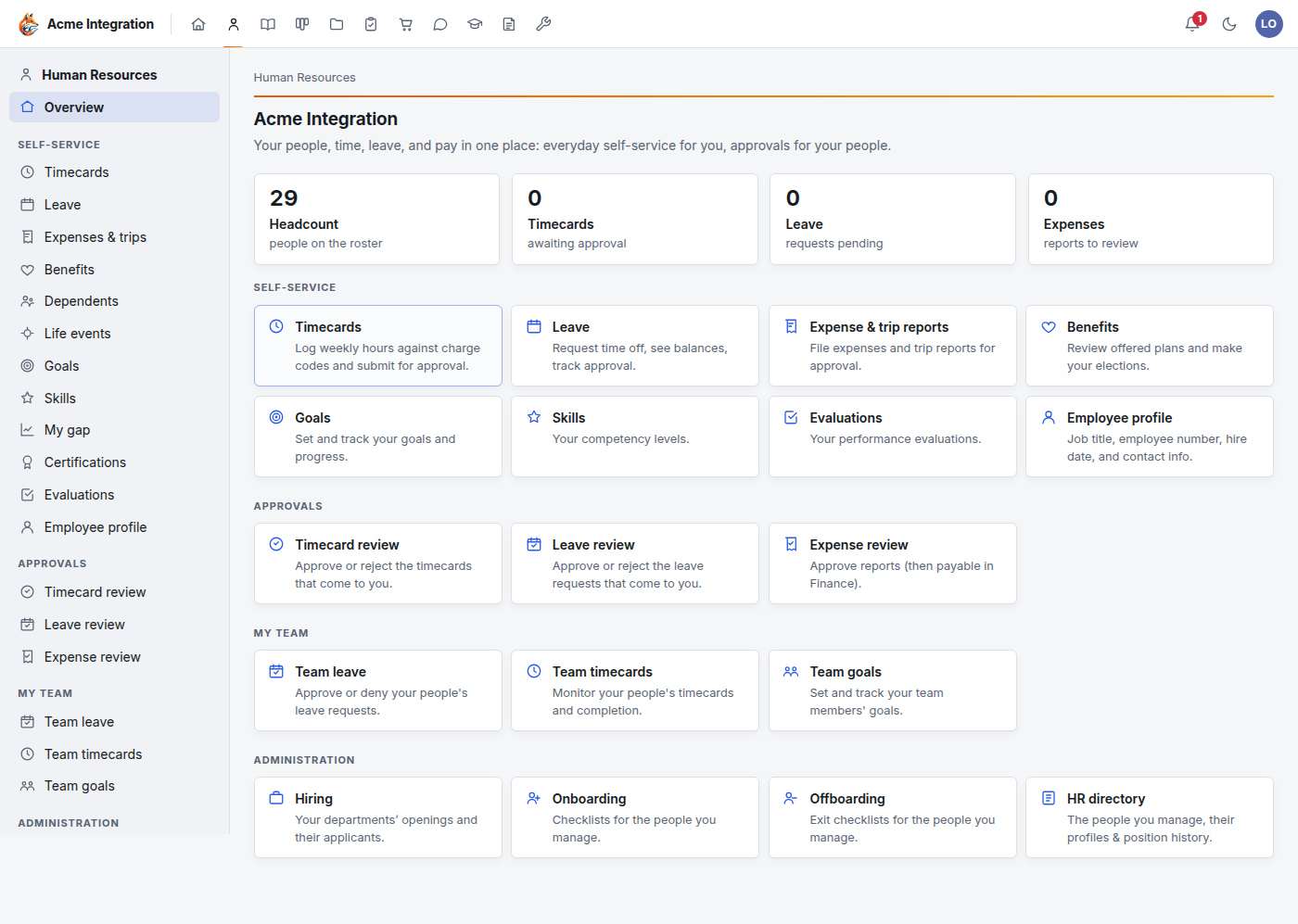Open the Benefits self-service card
This screenshot has width=1298, height=924.
point(1150,346)
